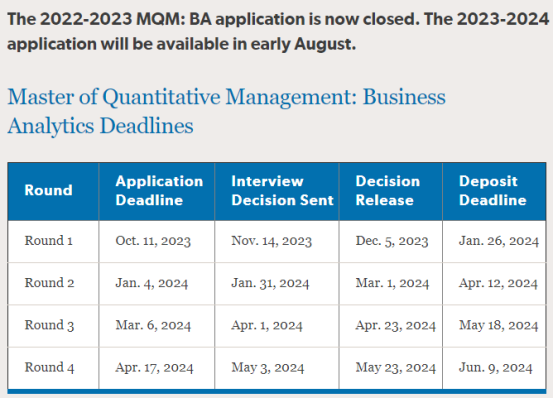Click the Master of Quantitative Management heading
554x399 pixels.
point(226,111)
